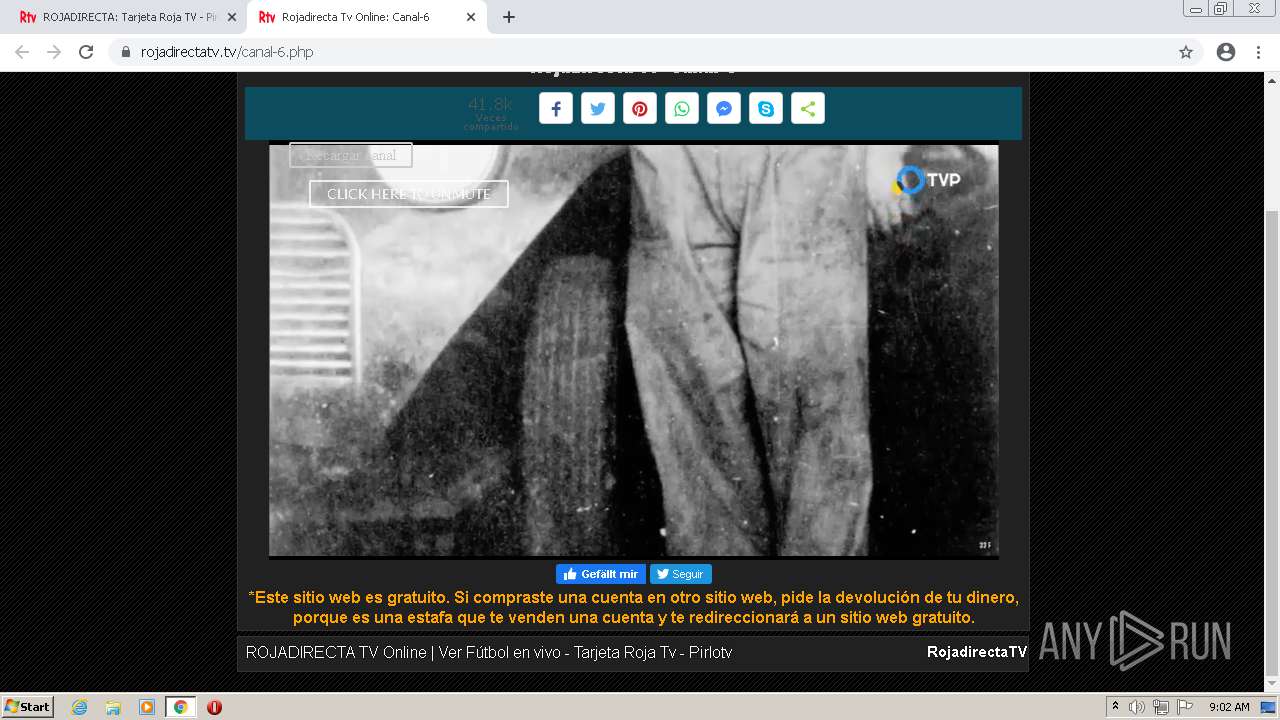Share the page on Pinterest
1280x720 pixels.
[640, 109]
